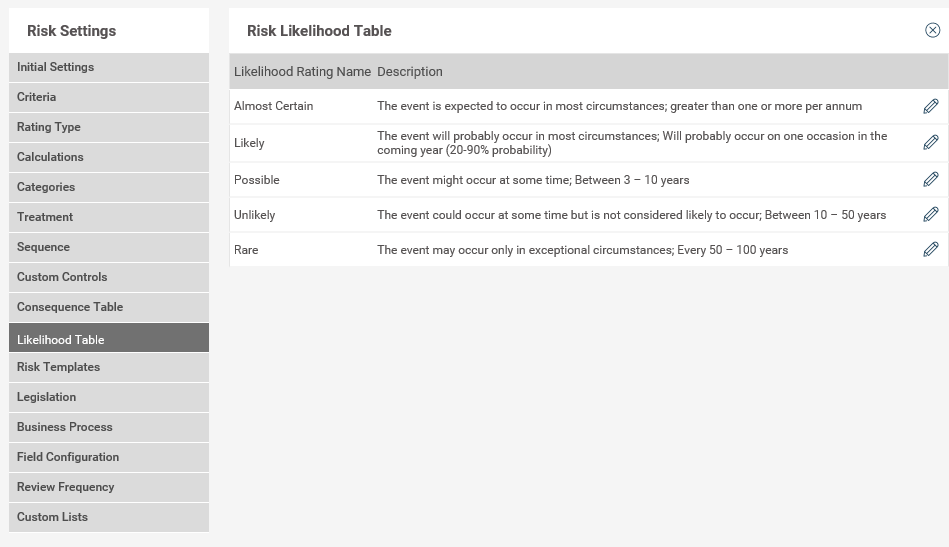Screen dimensions: 949x547
Task: Edit the Rare likelihood rating
Action: tap(930, 249)
